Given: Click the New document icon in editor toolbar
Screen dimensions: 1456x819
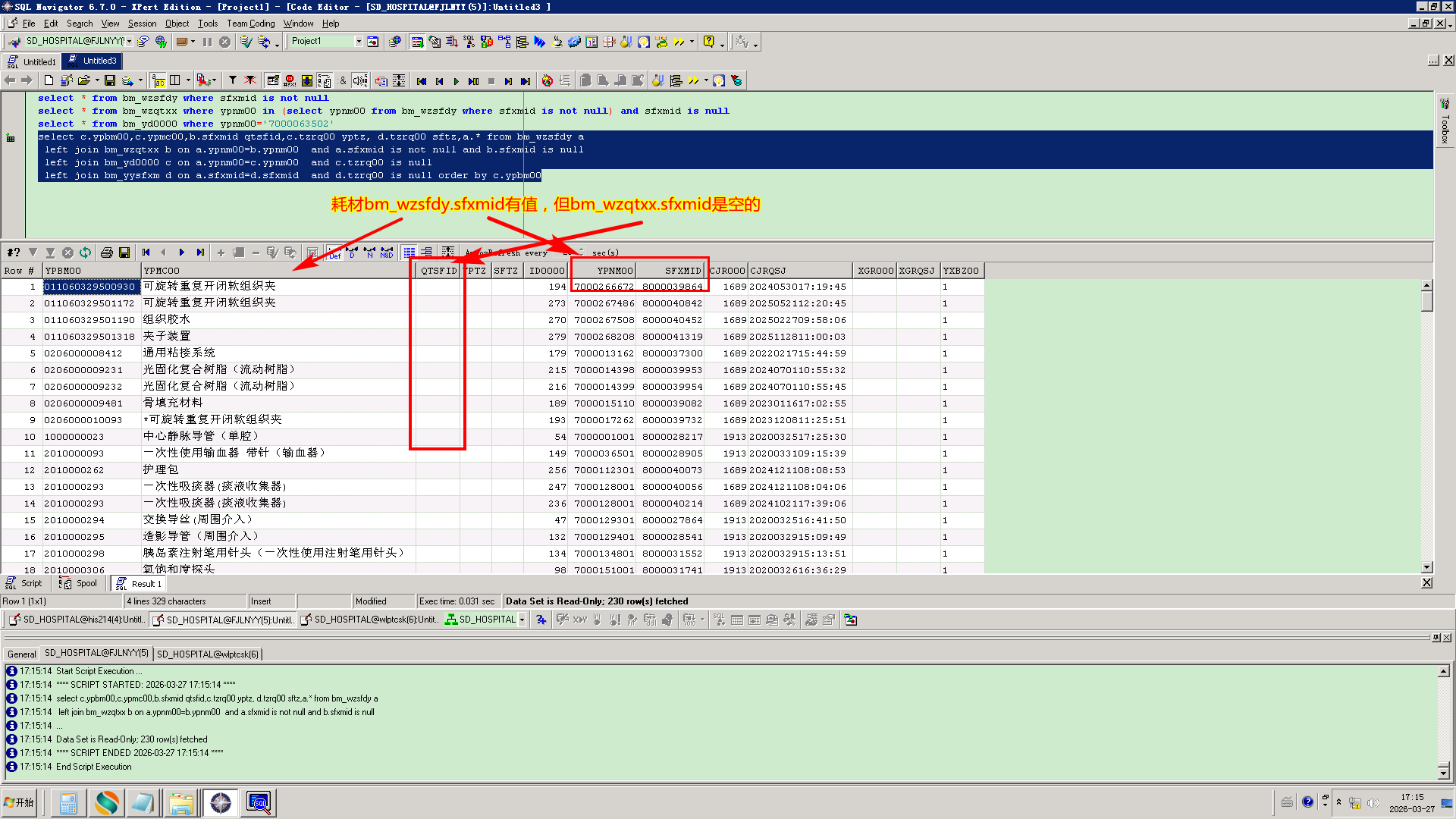Looking at the screenshot, I should 49,80.
